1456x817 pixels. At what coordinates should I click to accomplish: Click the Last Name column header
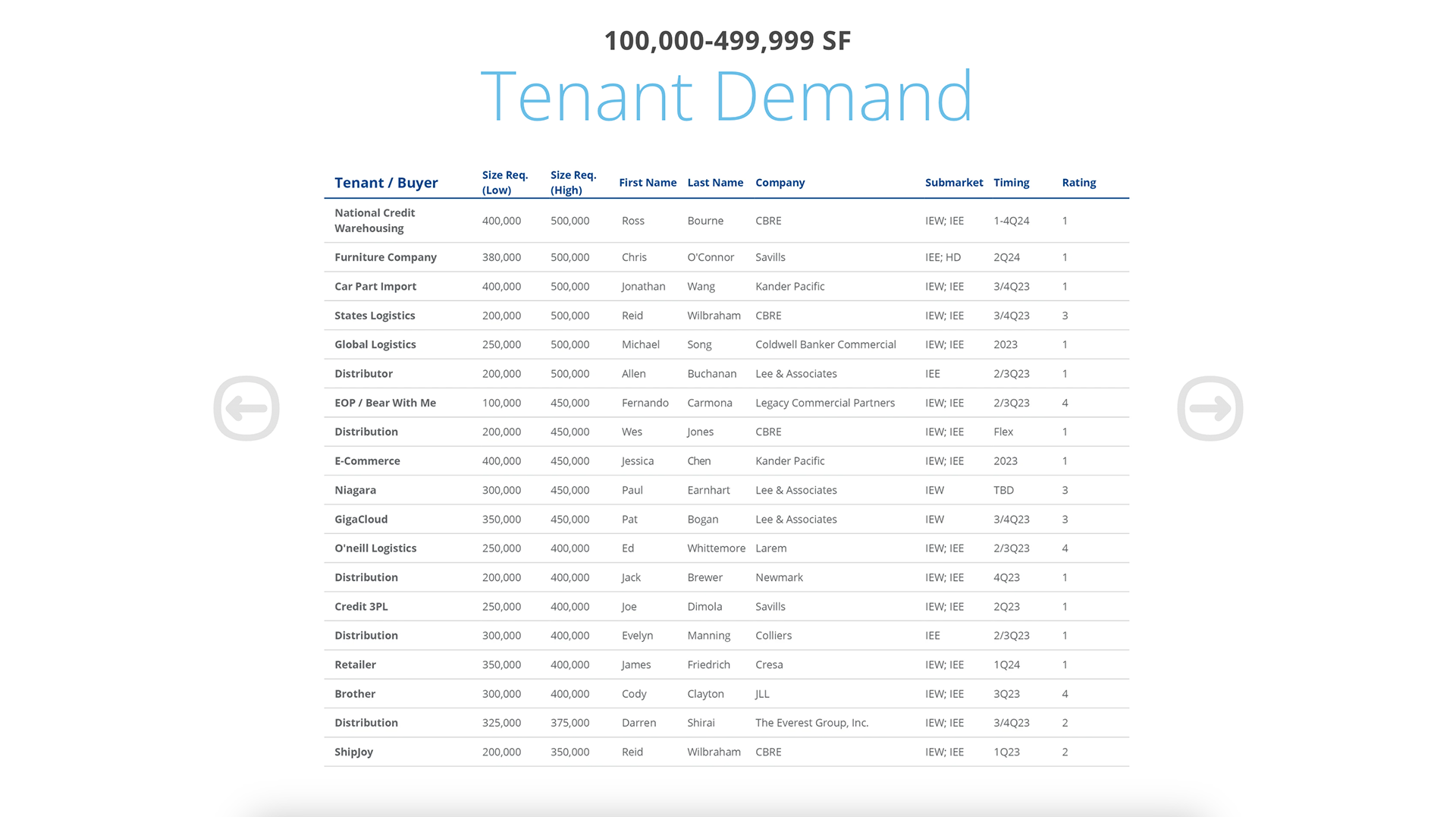tap(715, 183)
